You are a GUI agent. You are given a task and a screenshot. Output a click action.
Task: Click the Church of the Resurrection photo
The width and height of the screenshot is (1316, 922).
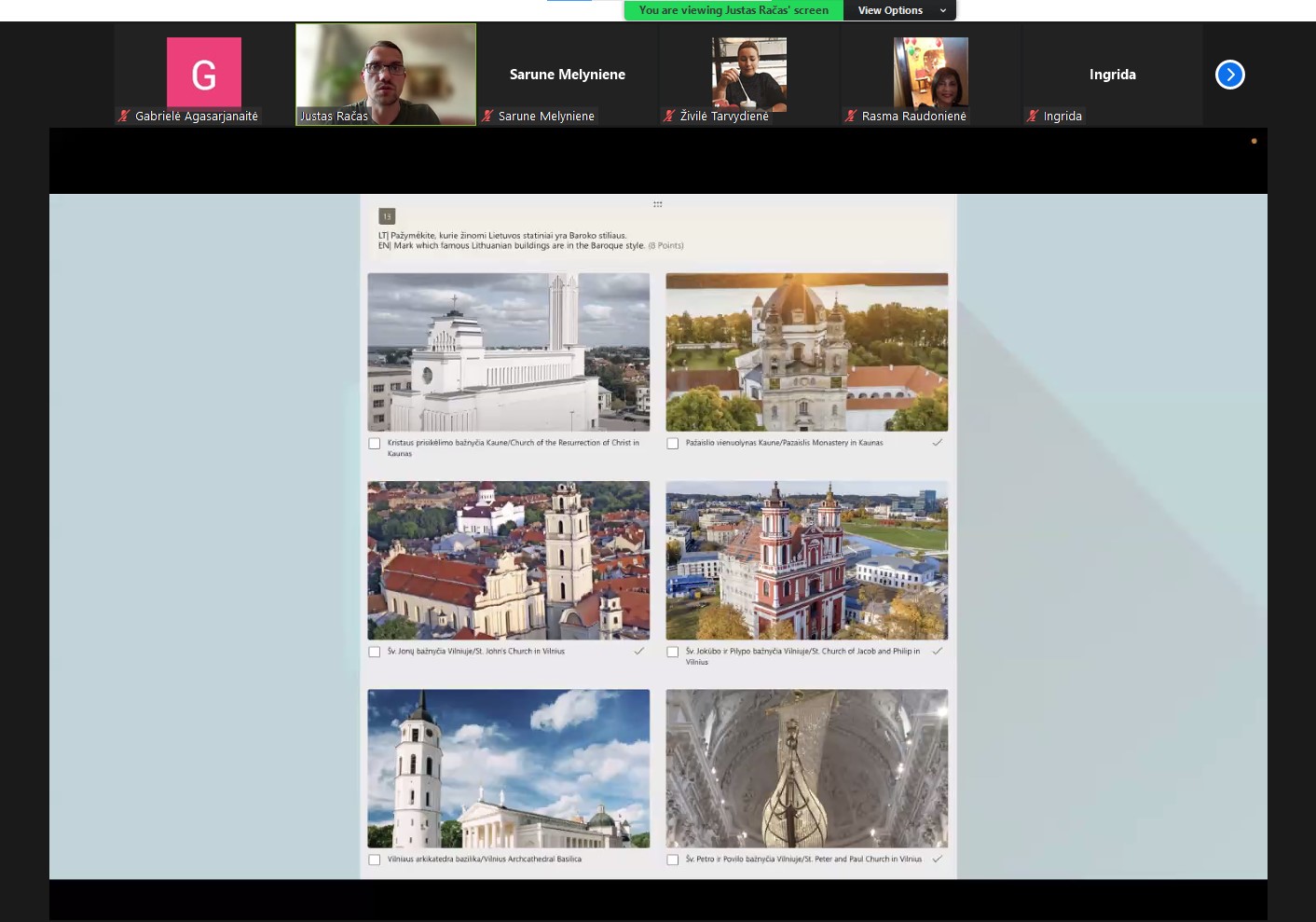coord(509,351)
